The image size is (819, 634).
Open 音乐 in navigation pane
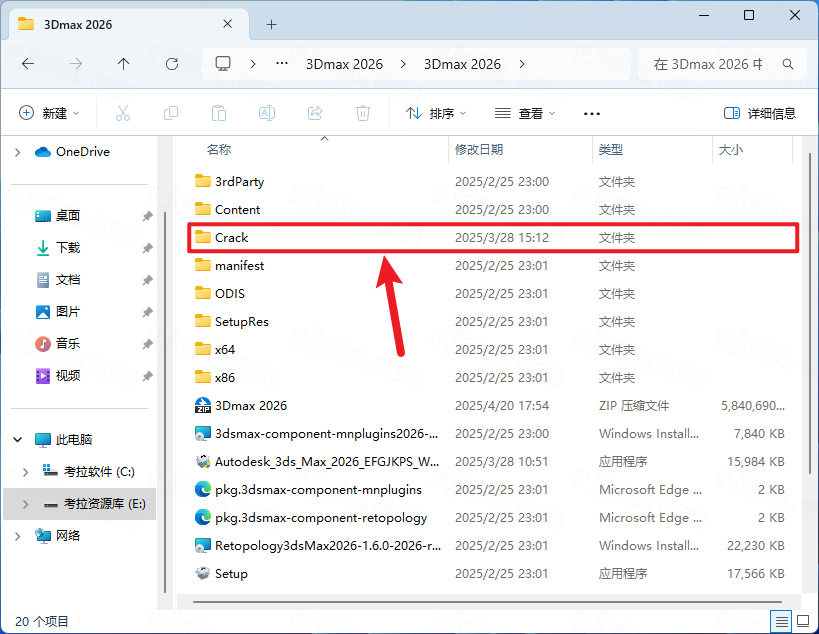click(68, 344)
